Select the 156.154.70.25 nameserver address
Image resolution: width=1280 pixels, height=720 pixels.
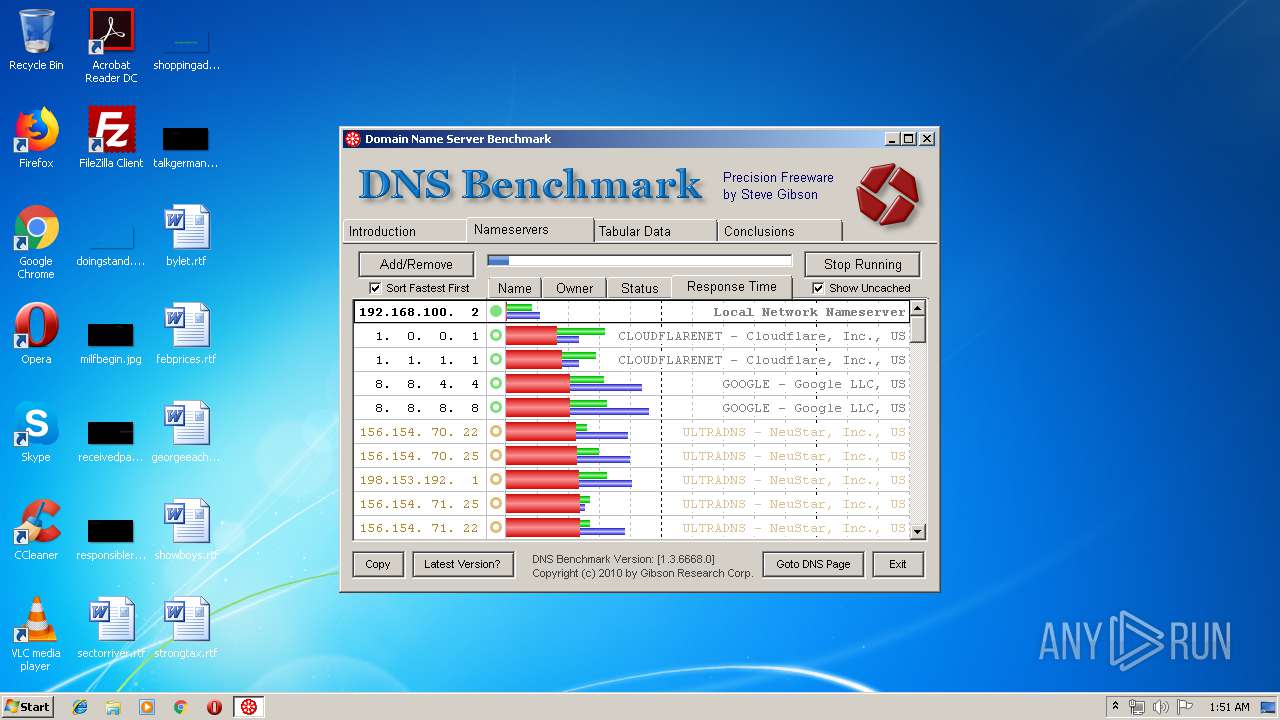(419, 456)
